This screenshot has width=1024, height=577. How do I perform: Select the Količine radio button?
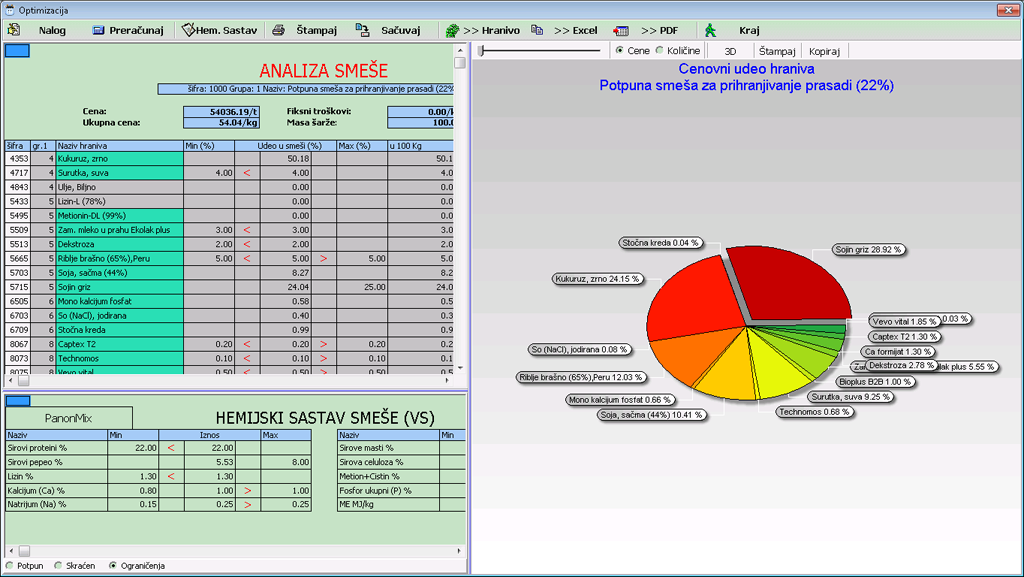point(660,50)
